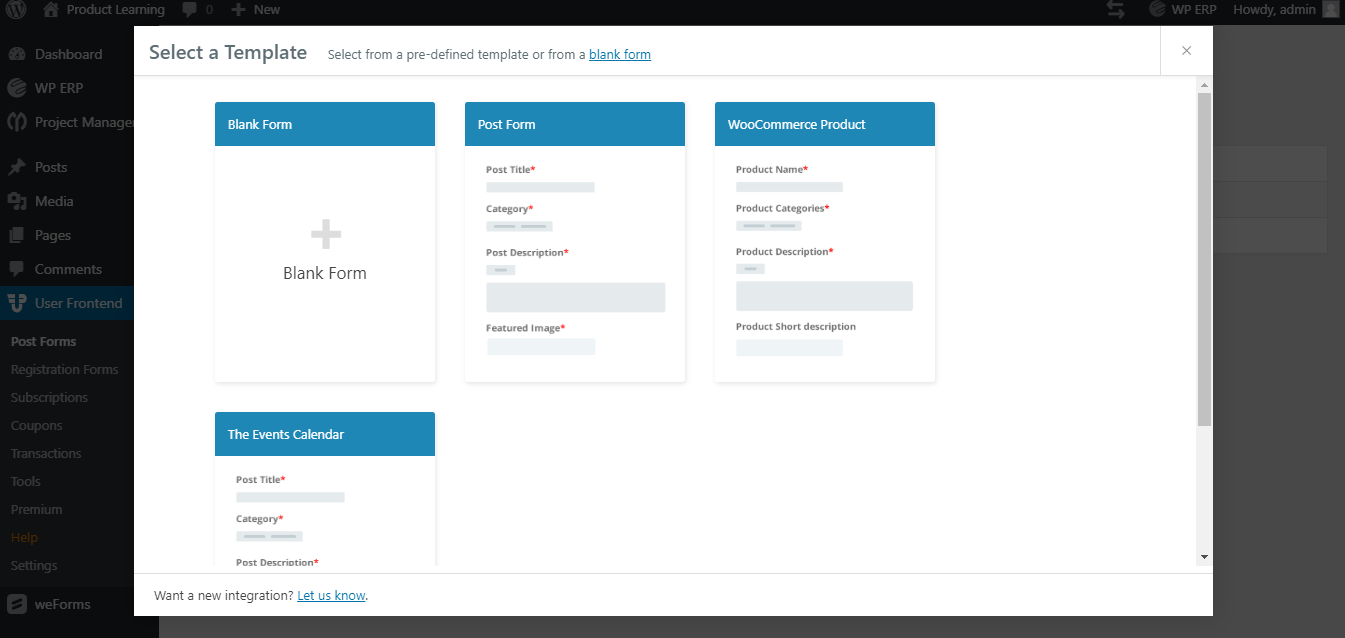Screen dimensions: 1345x638
Task: Open Subscriptions submenu item
Action: (x=50, y=397)
